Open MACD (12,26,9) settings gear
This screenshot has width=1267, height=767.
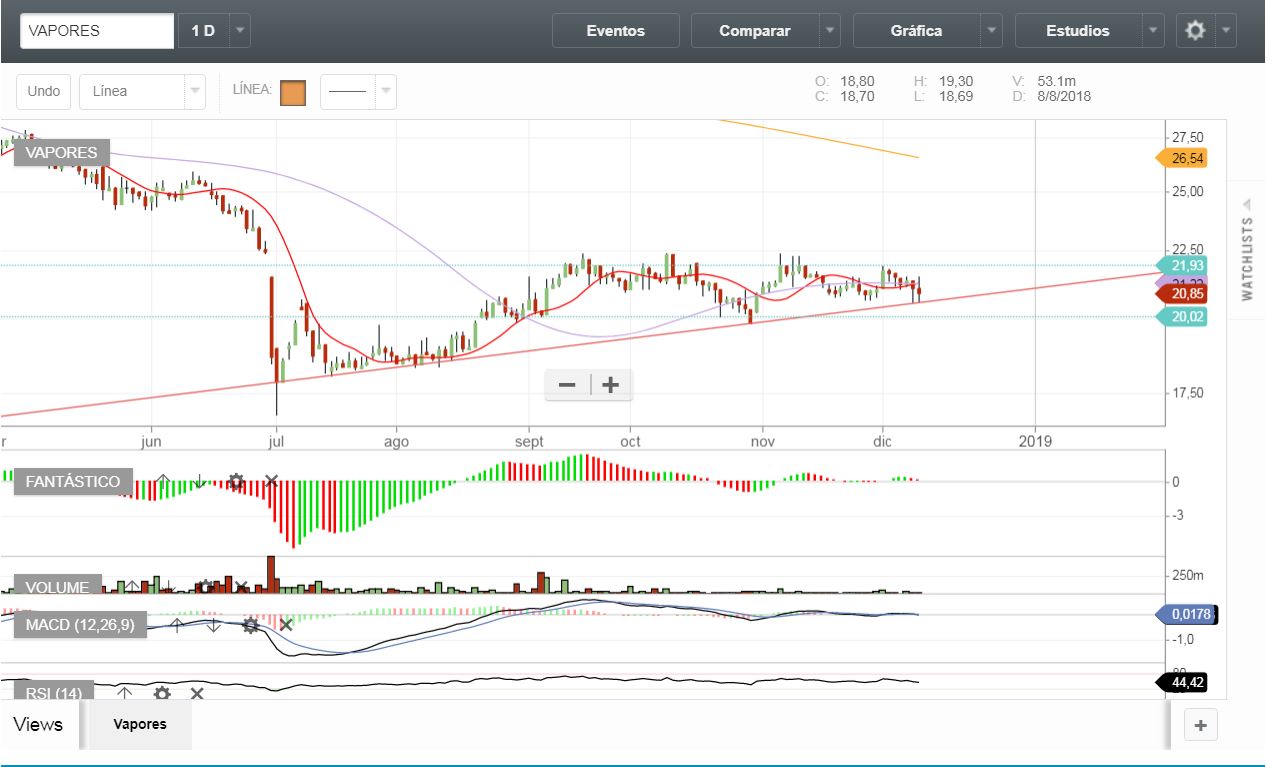point(250,625)
